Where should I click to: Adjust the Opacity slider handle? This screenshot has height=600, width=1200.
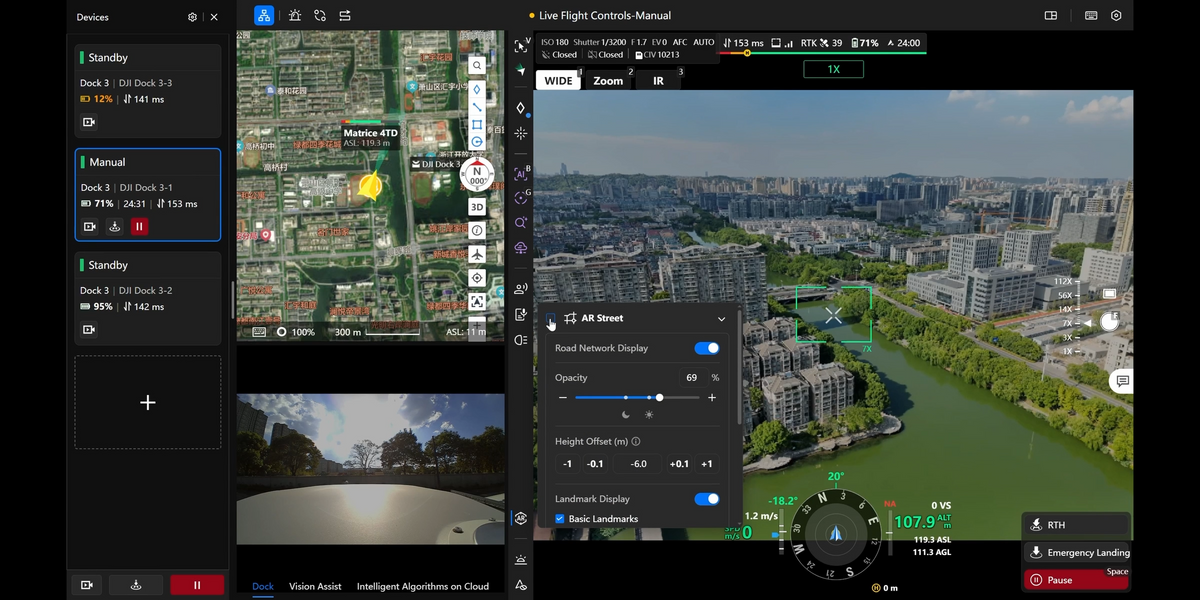point(659,398)
